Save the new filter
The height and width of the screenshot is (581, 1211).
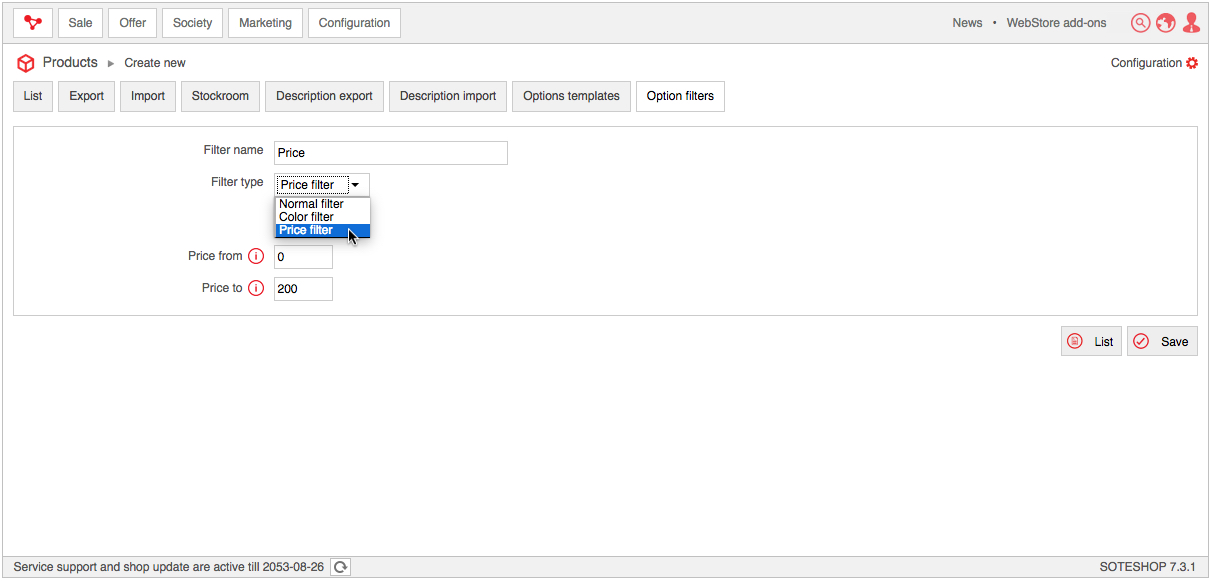[x=1162, y=341]
